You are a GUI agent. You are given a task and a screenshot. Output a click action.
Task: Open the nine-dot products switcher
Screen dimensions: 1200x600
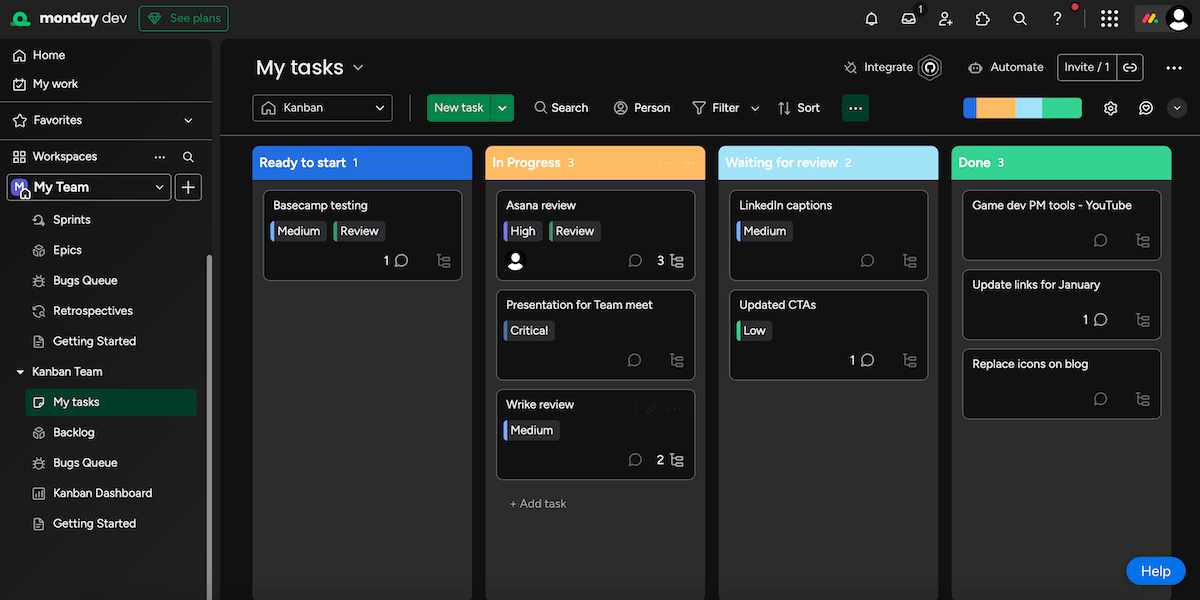1109,18
